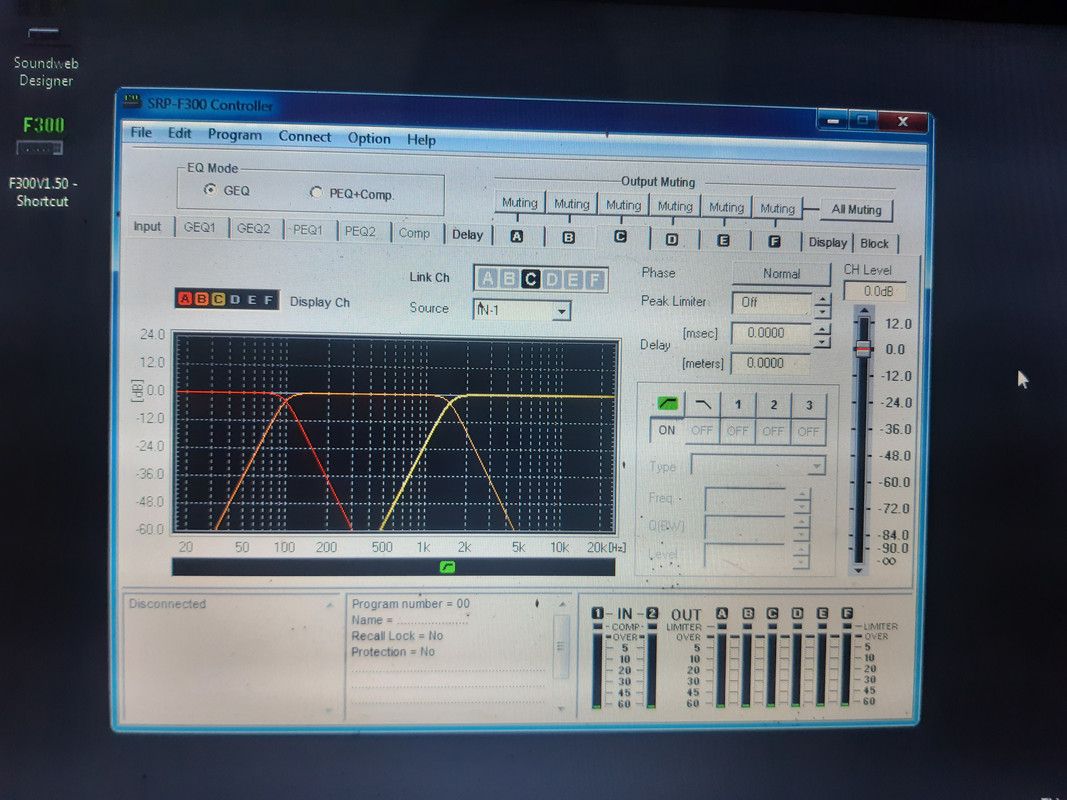Viewport: 1067px width, 800px height.
Task: Click the CH Level fader handle
Action: [x=864, y=349]
